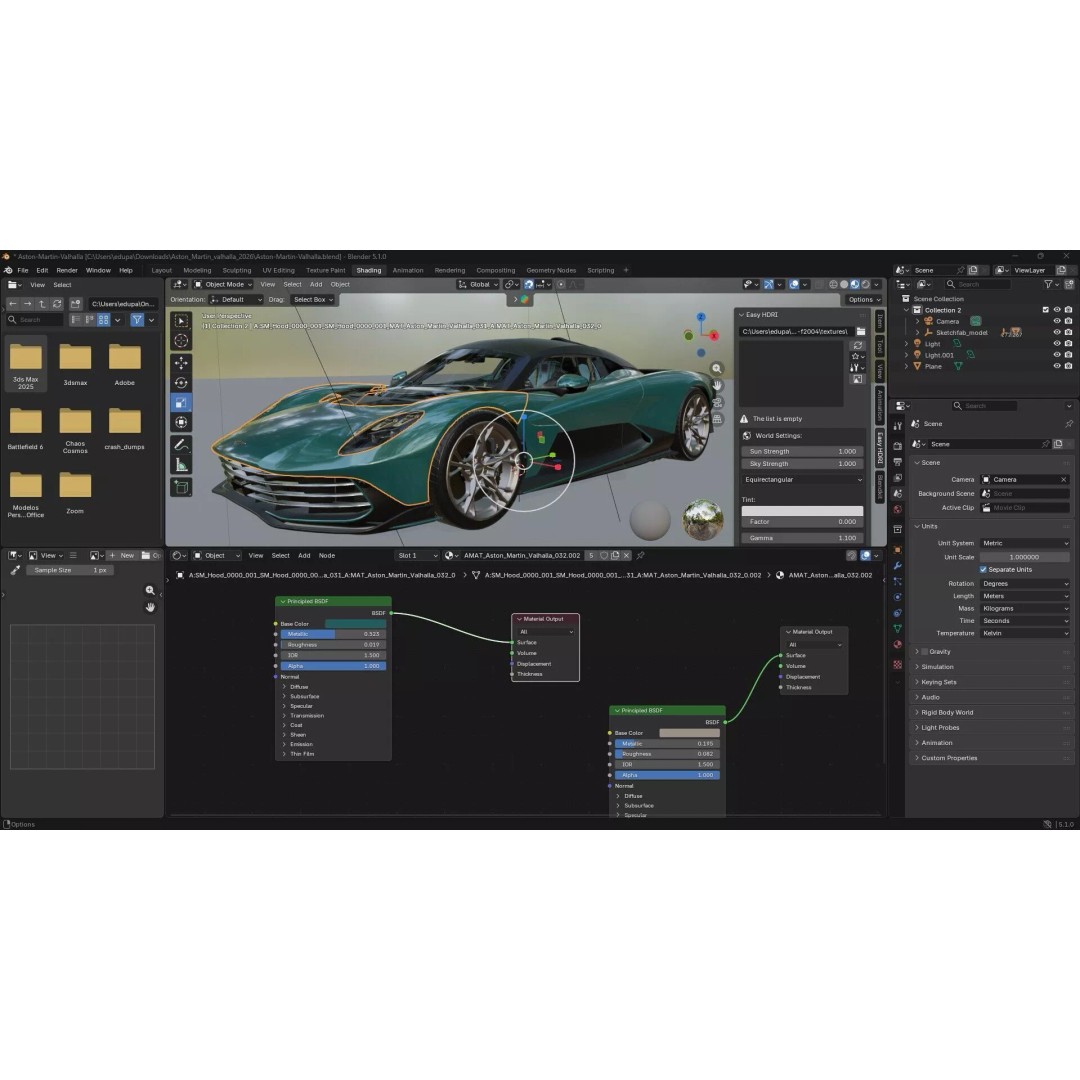Enable the Gravity checkbox

click(x=924, y=652)
